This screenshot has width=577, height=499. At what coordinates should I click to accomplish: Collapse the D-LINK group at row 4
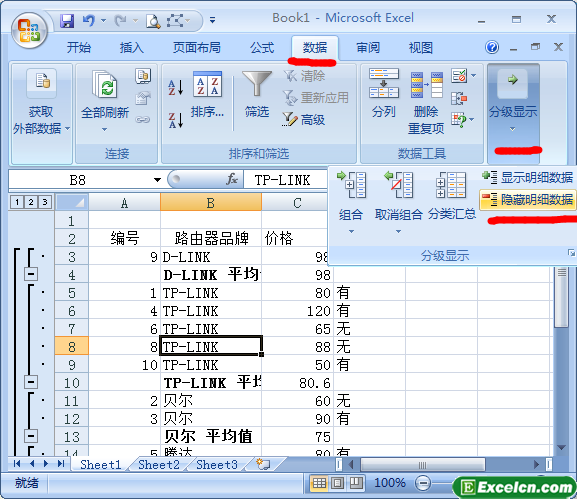(x=31, y=274)
